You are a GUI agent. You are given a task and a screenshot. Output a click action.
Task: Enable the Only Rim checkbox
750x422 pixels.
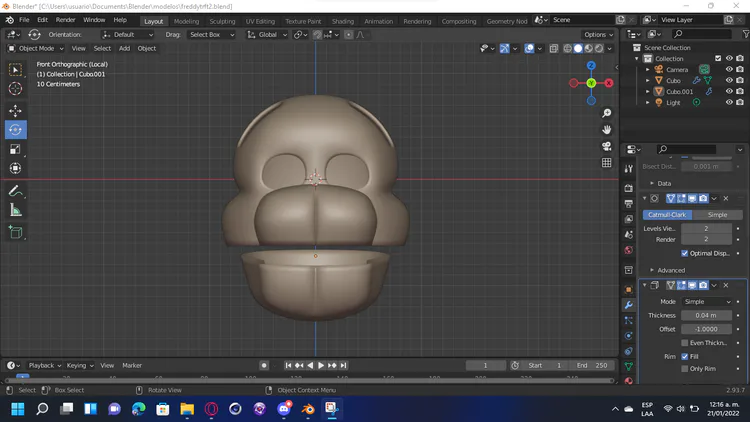684,369
